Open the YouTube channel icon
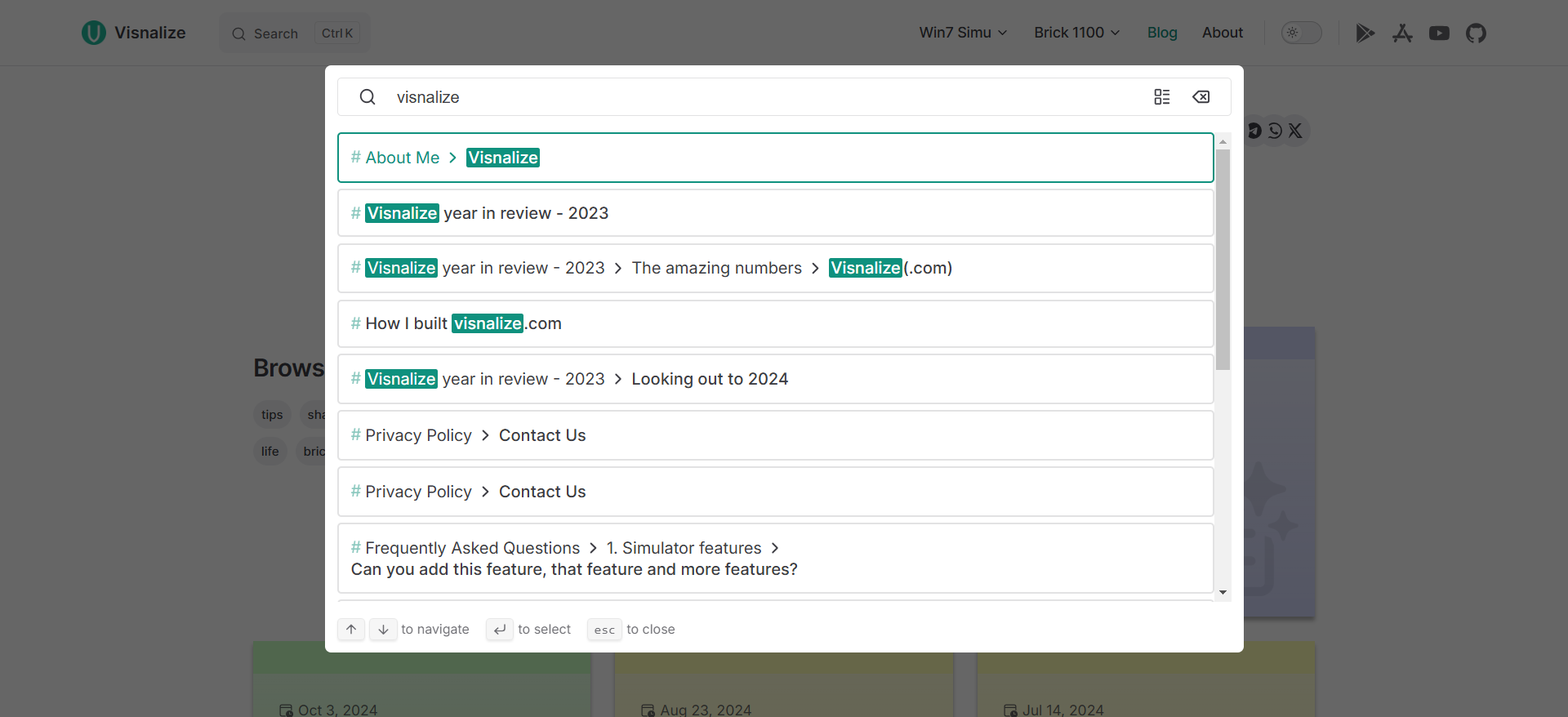Screen dimensions: 1568x717 tap(1439, 33)
